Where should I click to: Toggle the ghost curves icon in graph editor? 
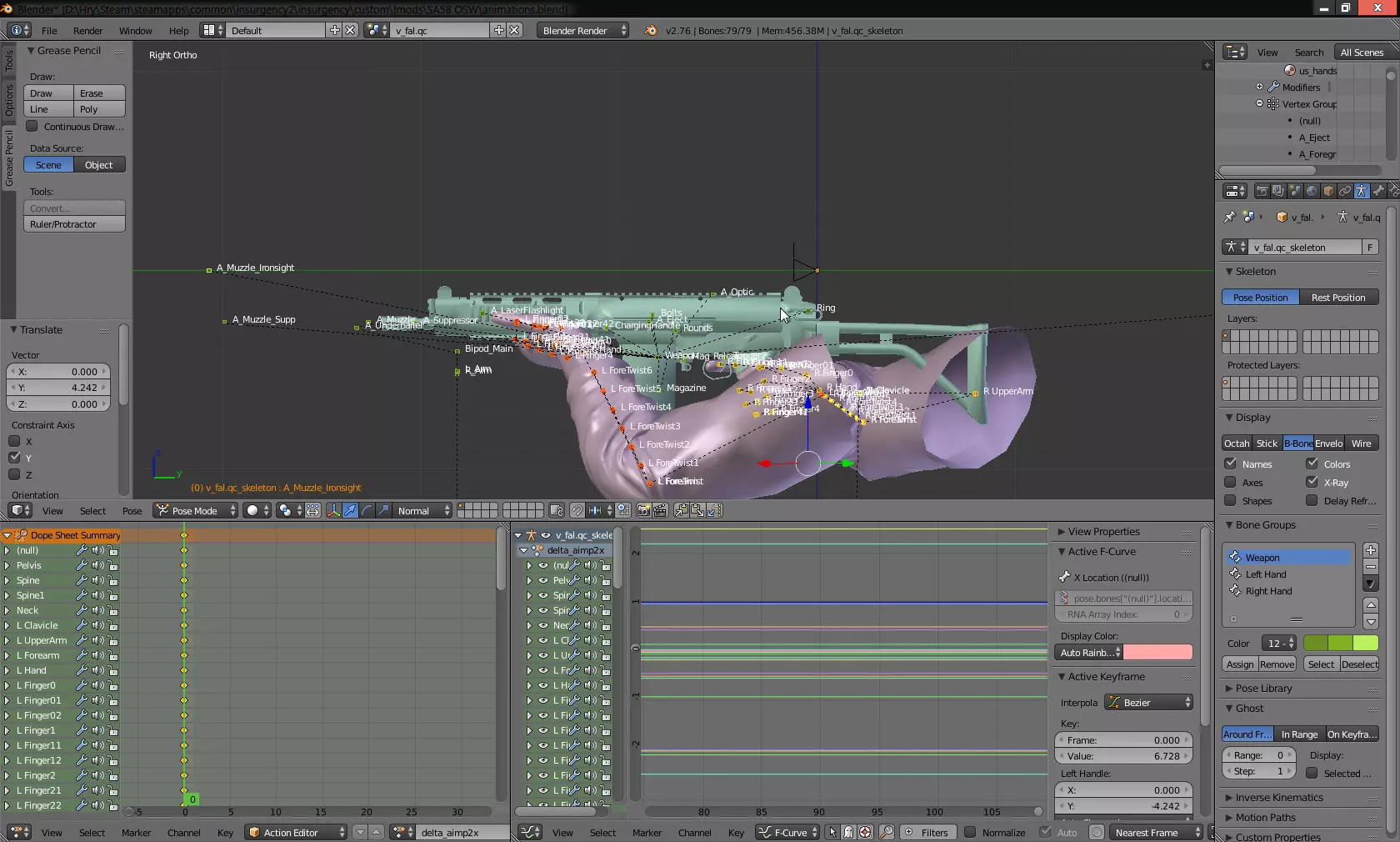tap(847, 832)
